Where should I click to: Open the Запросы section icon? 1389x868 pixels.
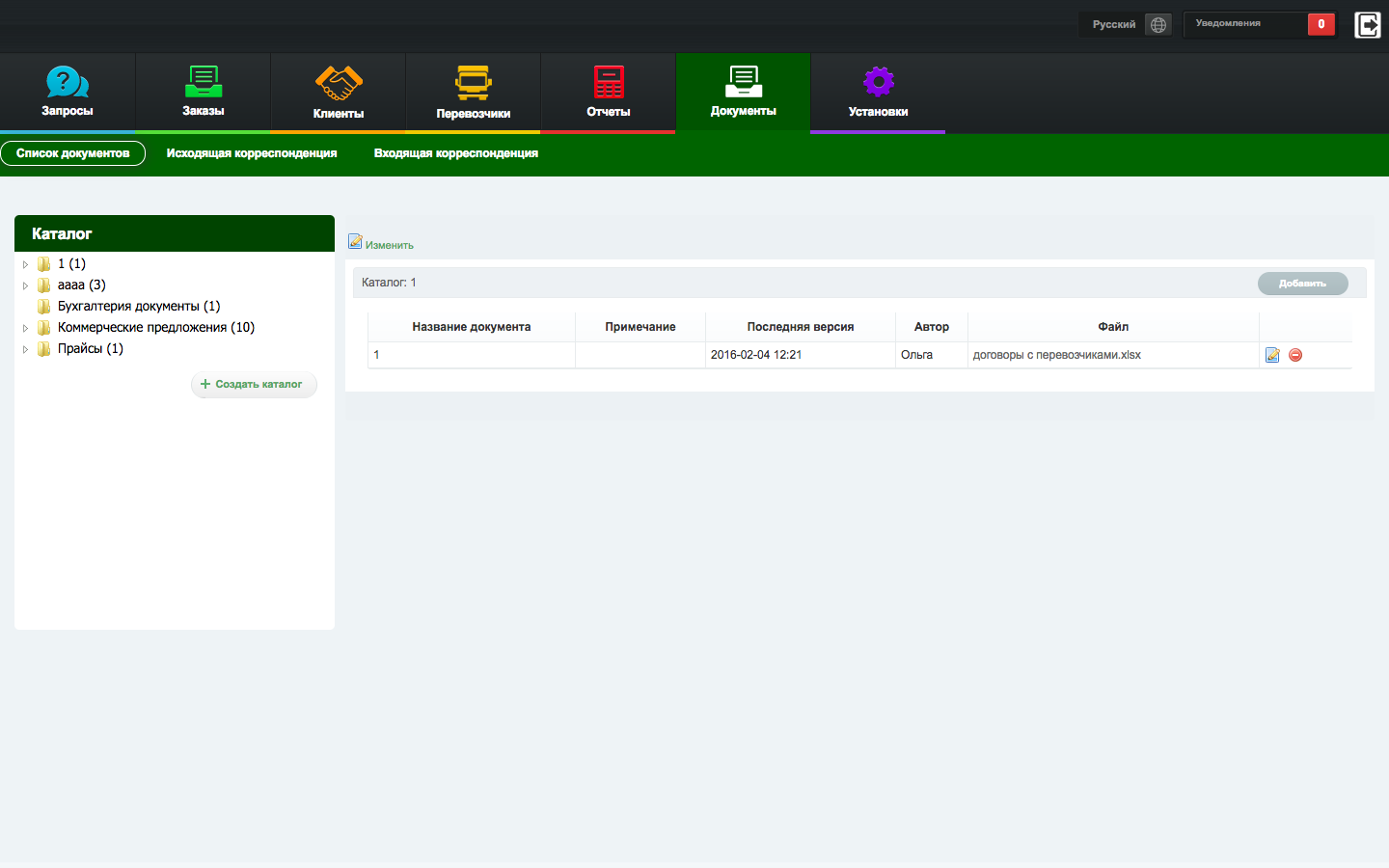click(x=68, y=82)
